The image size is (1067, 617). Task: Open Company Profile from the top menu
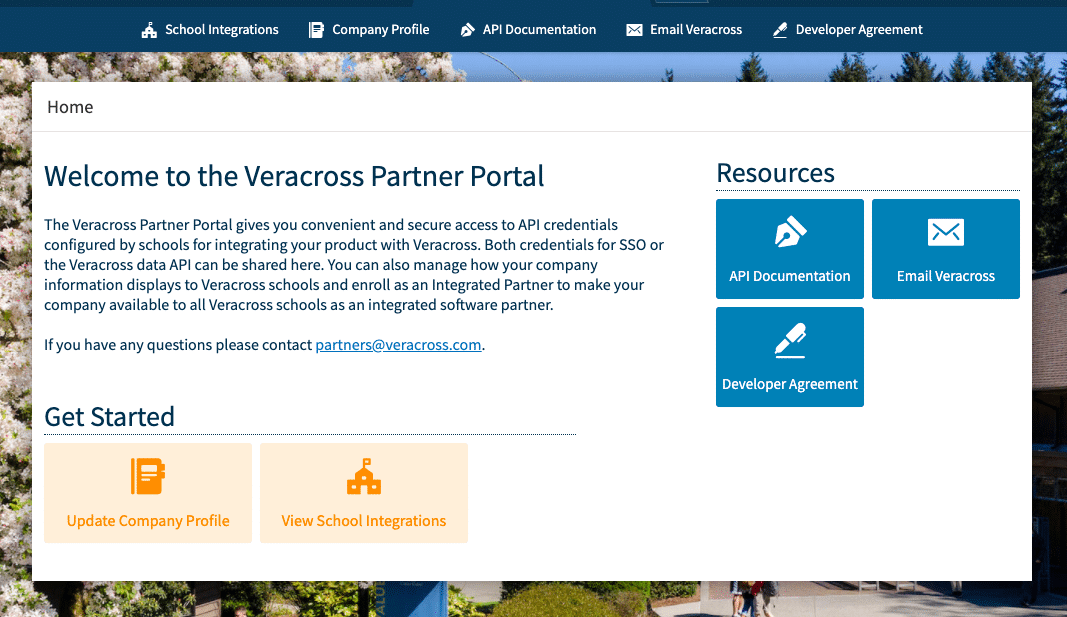[x=380, y=30]
